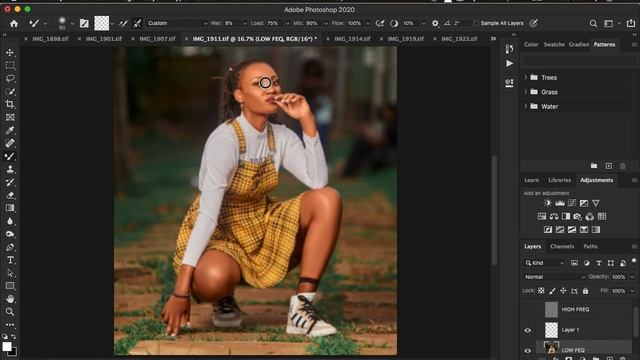Viewport: 640px width, 360px height.
Task: Create new pattern in Patterns panel
Action: (x=609, y=166)
